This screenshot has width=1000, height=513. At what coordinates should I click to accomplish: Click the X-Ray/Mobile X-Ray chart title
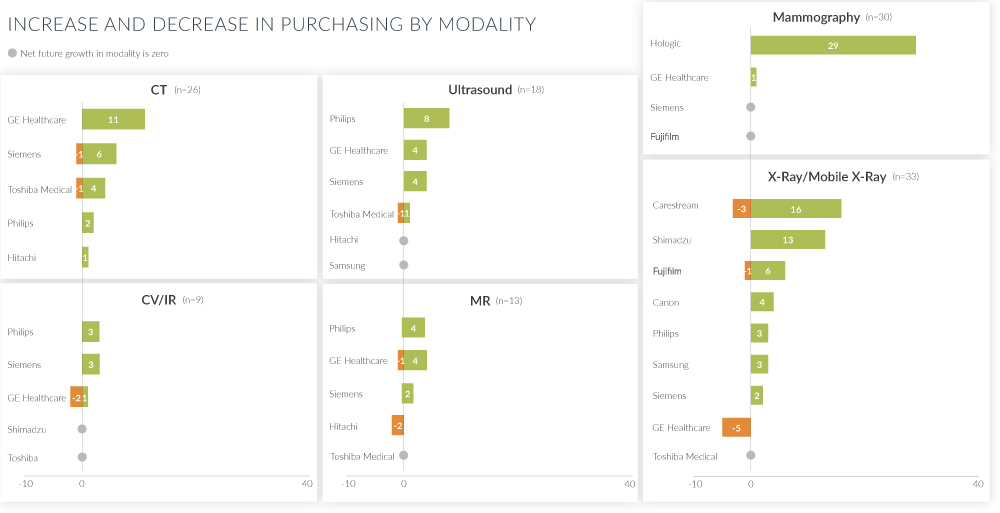(x=826, y=177)
